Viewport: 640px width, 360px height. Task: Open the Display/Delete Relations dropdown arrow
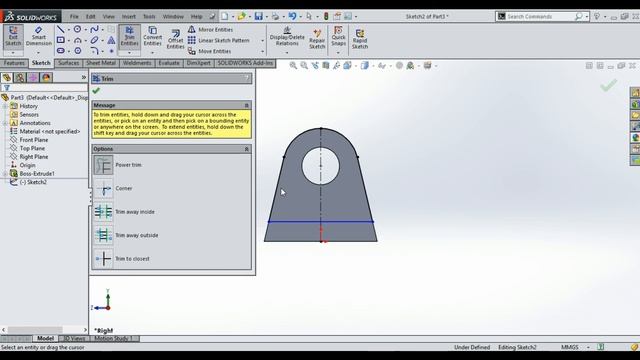[287, 53]
